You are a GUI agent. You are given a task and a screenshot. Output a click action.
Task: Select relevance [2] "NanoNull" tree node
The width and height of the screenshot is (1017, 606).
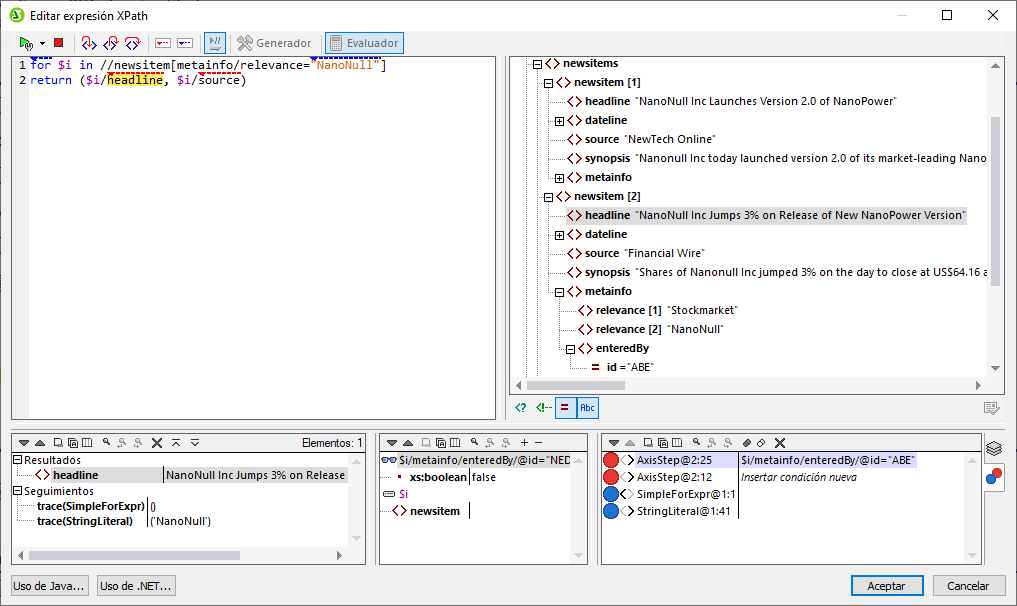[659, 329]
